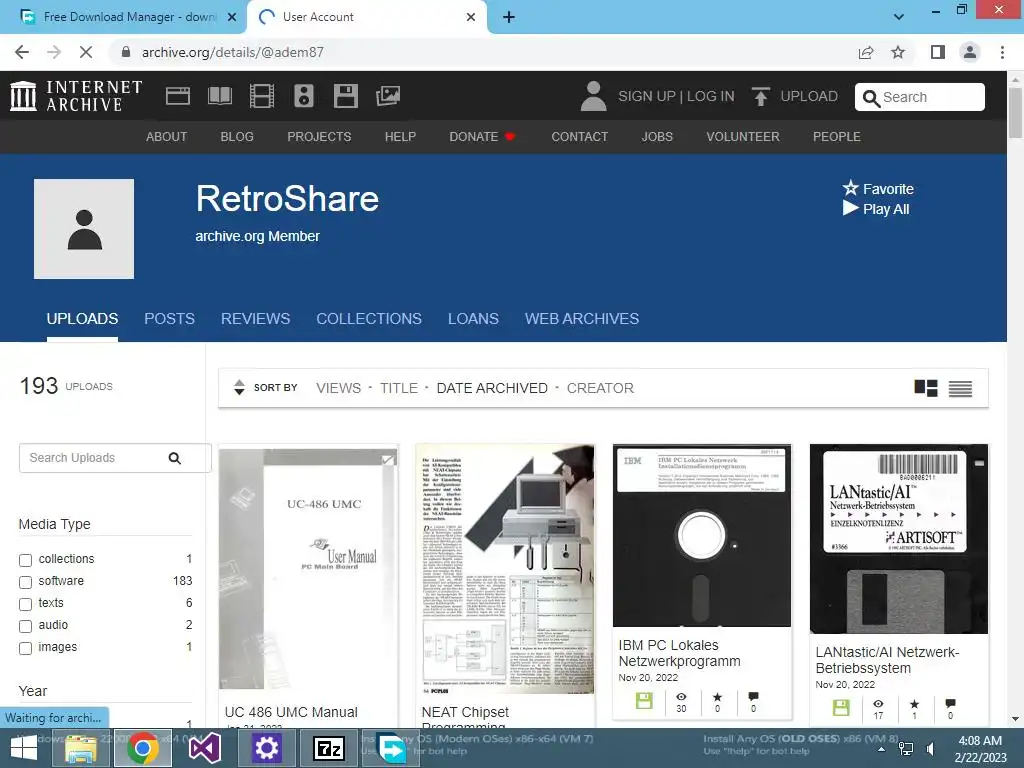The width and height of the screenshot is (1024, 768).
Task: Click the Favorite star icon
Action: pos(850,188)
